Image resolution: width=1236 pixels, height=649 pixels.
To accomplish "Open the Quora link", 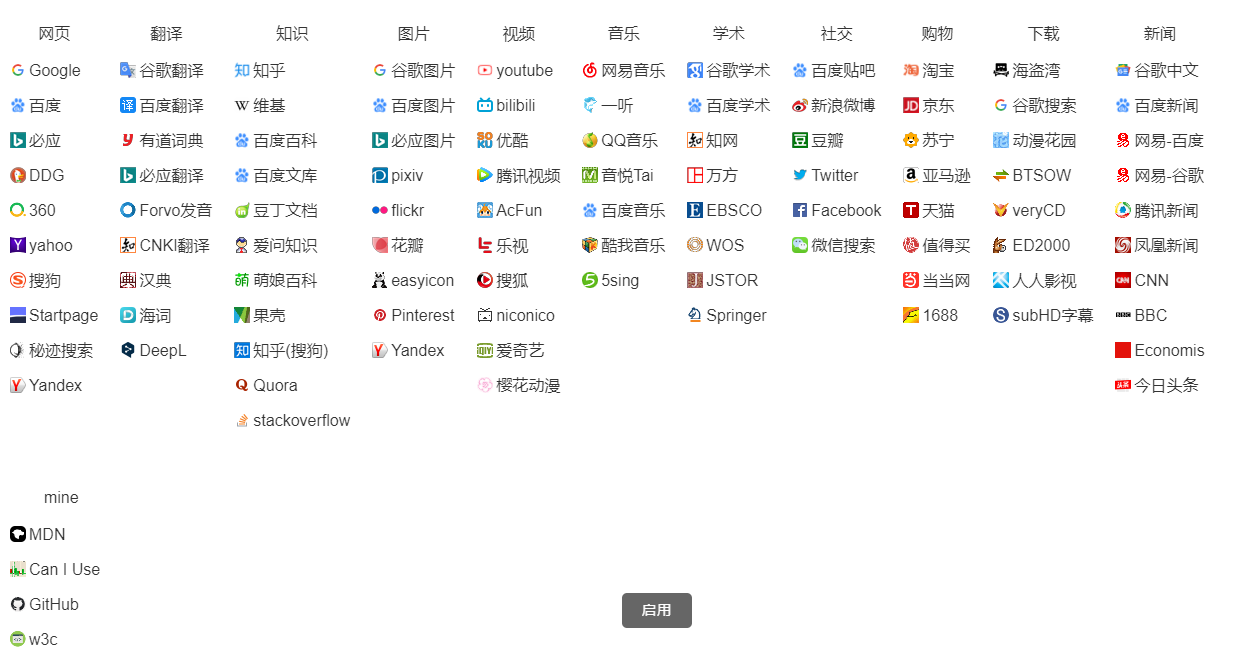I will 275,386.
